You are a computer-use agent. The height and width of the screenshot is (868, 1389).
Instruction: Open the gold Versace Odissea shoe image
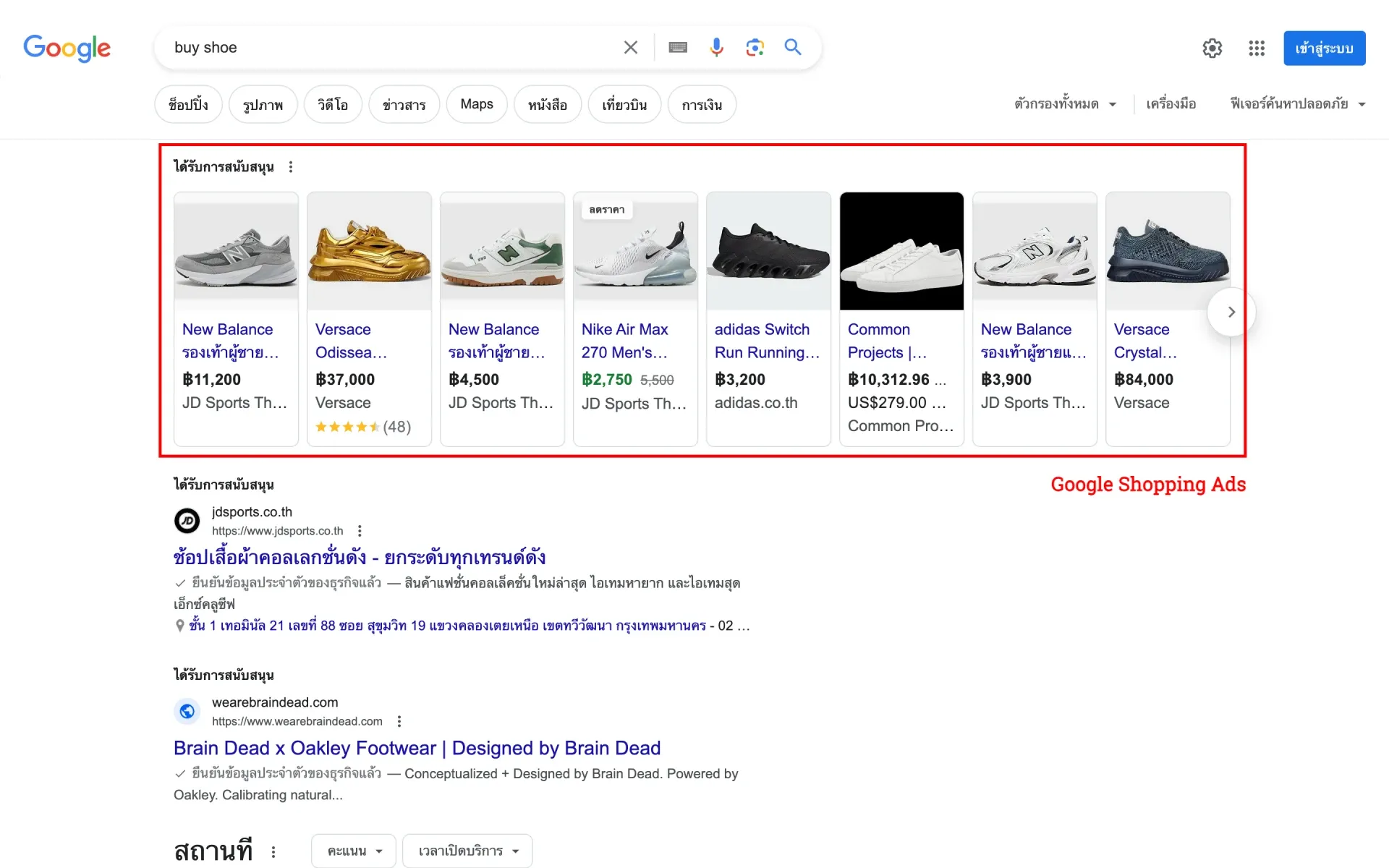(x=369, y=251)
